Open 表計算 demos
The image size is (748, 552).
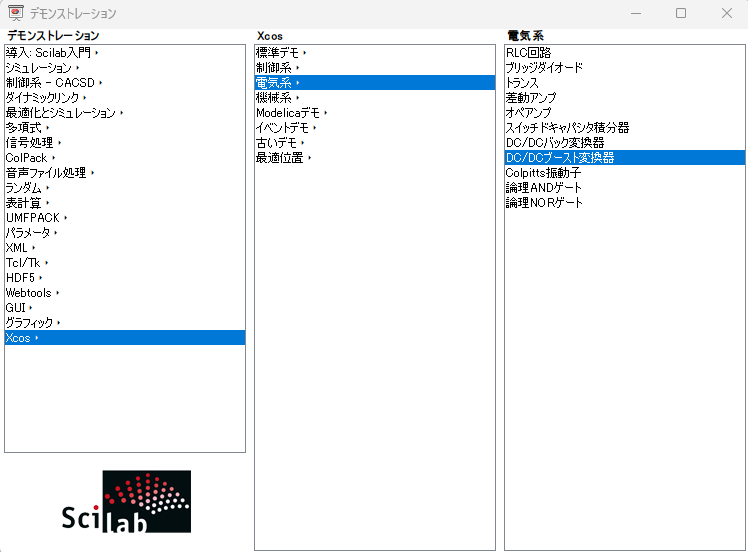tap(125, 203)
